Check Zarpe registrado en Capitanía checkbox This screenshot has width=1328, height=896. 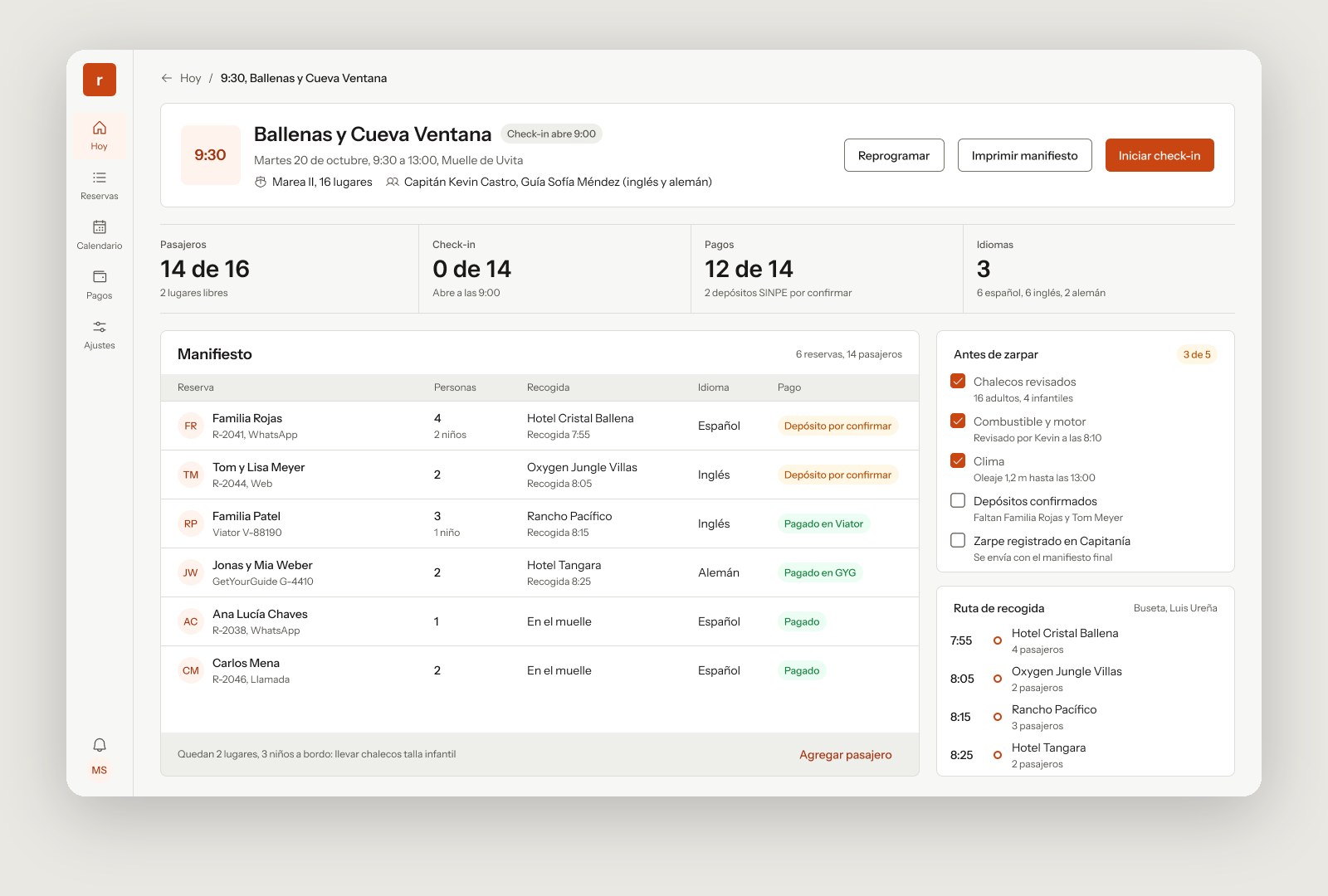pyautogui.click(x=958, y=540)
